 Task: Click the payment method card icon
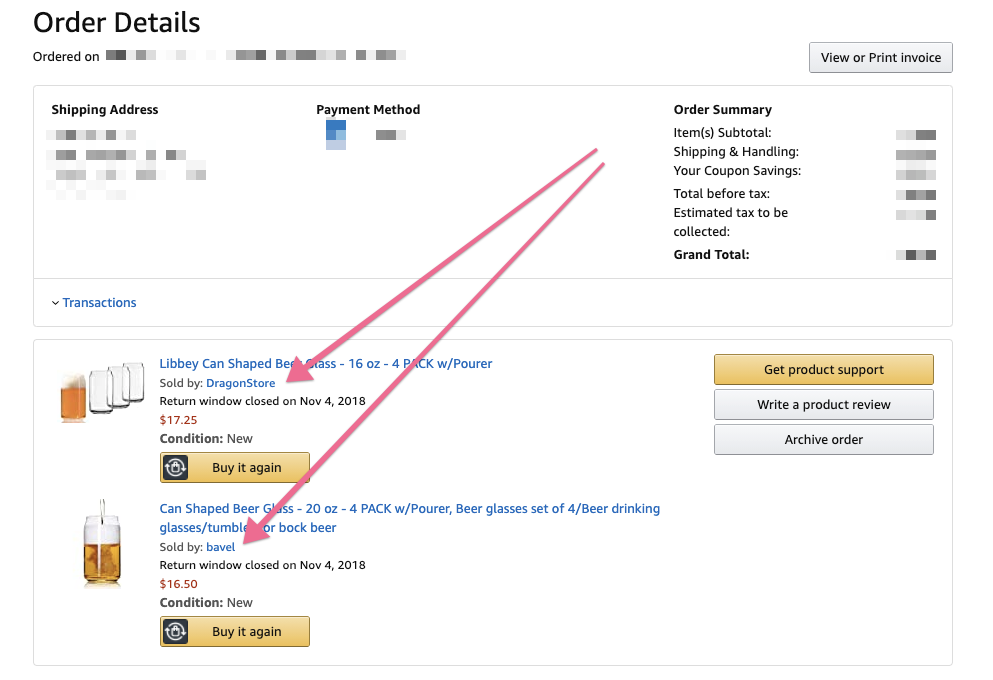click(336, 134)
